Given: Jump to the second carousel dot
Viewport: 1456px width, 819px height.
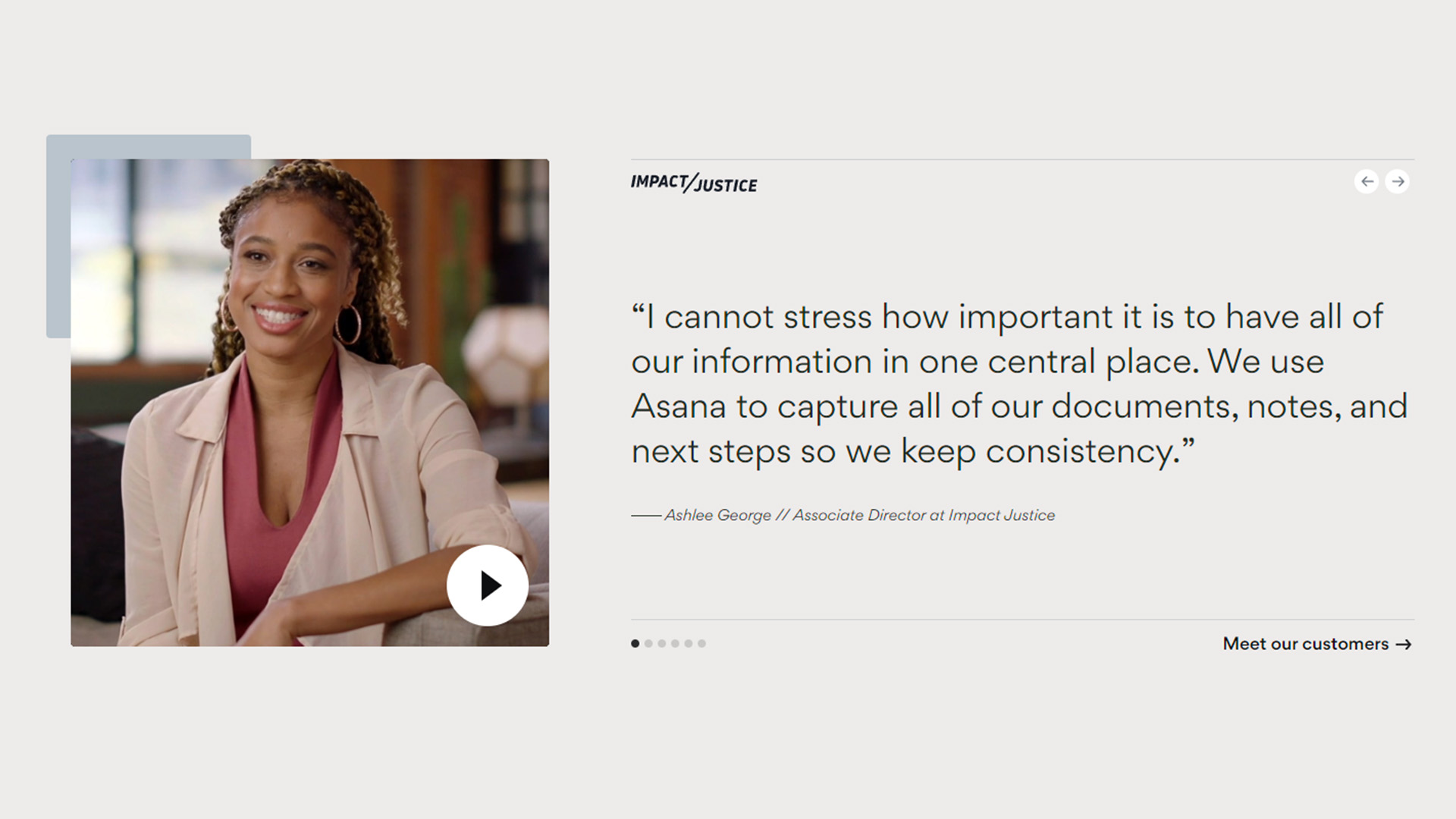Looking at the screenshot, I should (x=648, y=644).
